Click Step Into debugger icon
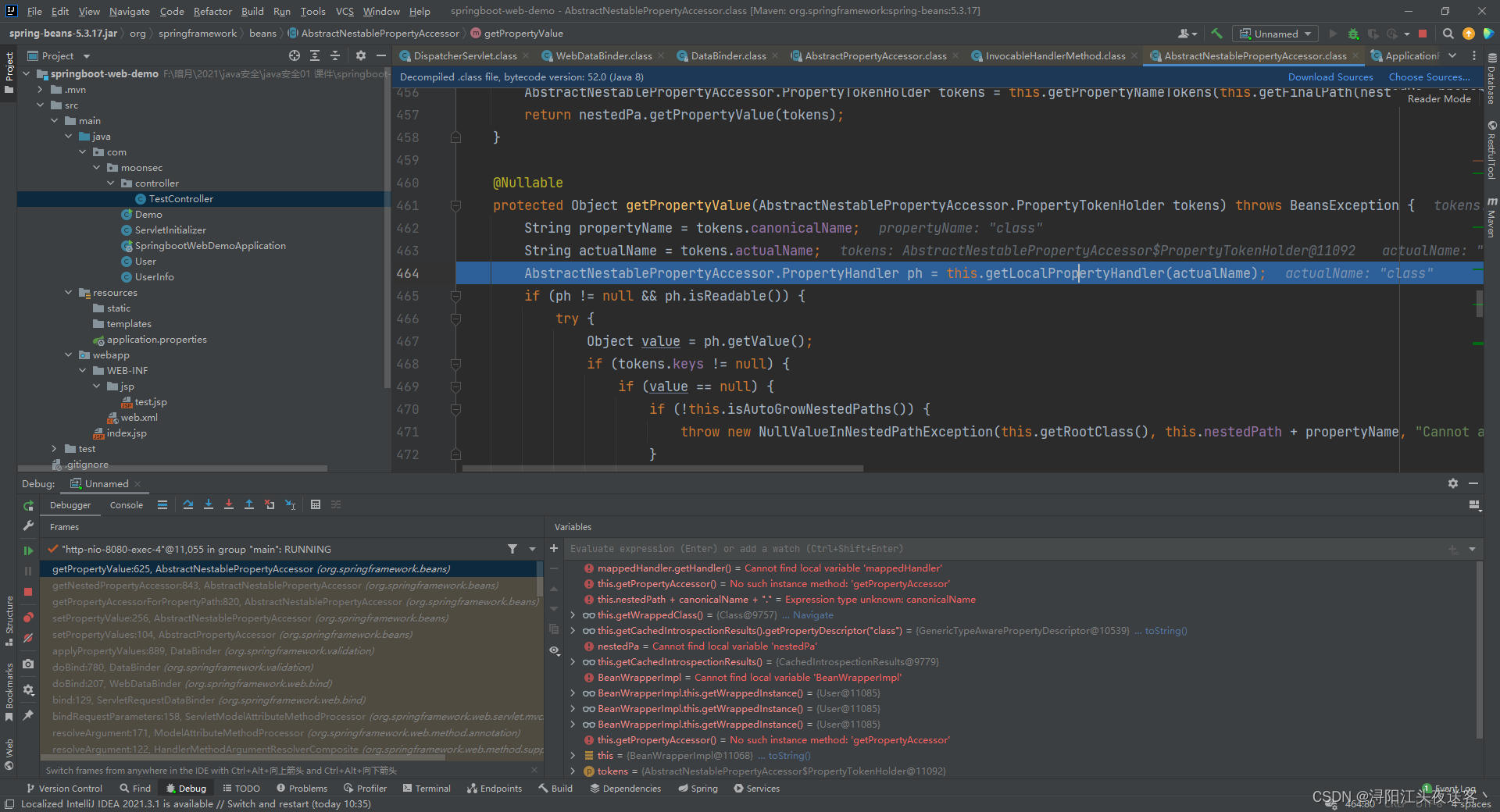1500x812 pixels. click(x=209, y=504)
